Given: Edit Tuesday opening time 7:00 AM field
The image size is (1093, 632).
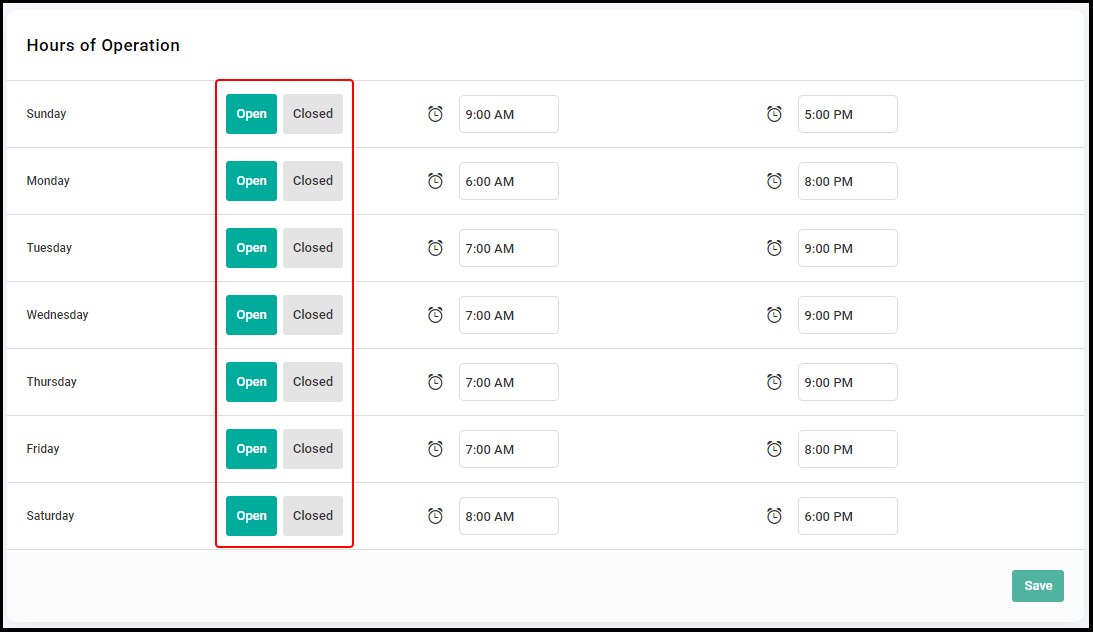Looking at the screenshot, I should point(509,247).
